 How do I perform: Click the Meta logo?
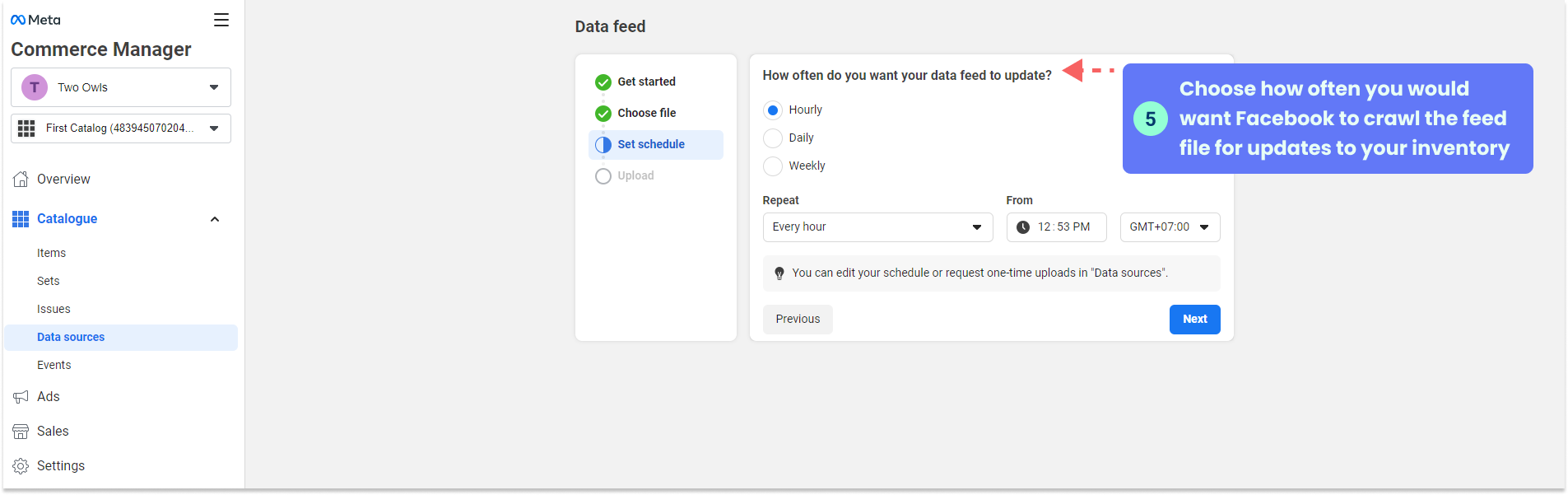(35, 20)
